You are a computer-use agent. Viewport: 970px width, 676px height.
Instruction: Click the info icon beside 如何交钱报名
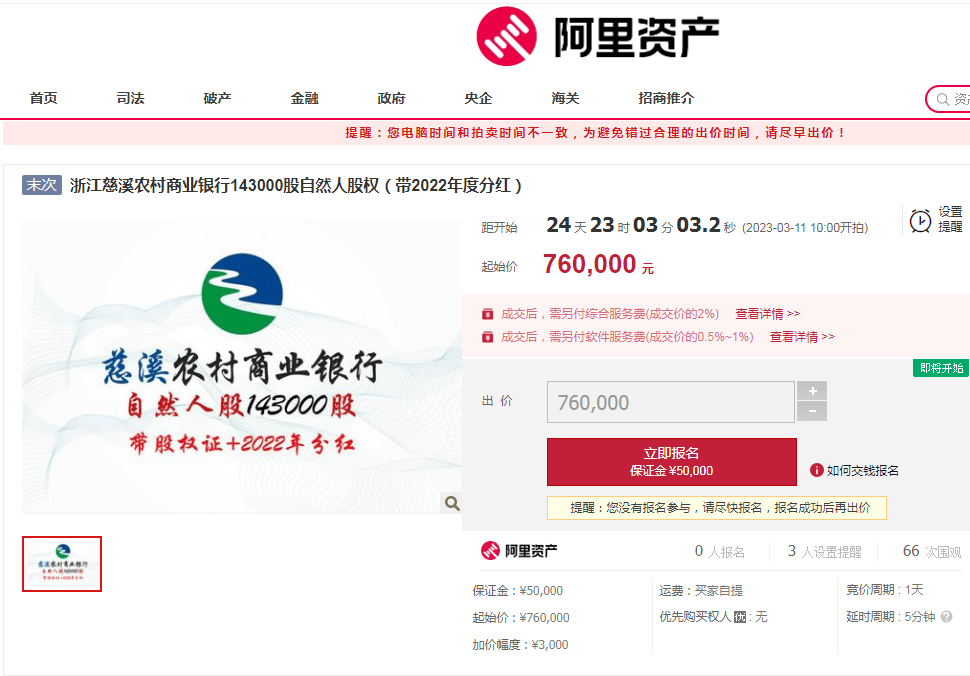click(x=817, y=471)
